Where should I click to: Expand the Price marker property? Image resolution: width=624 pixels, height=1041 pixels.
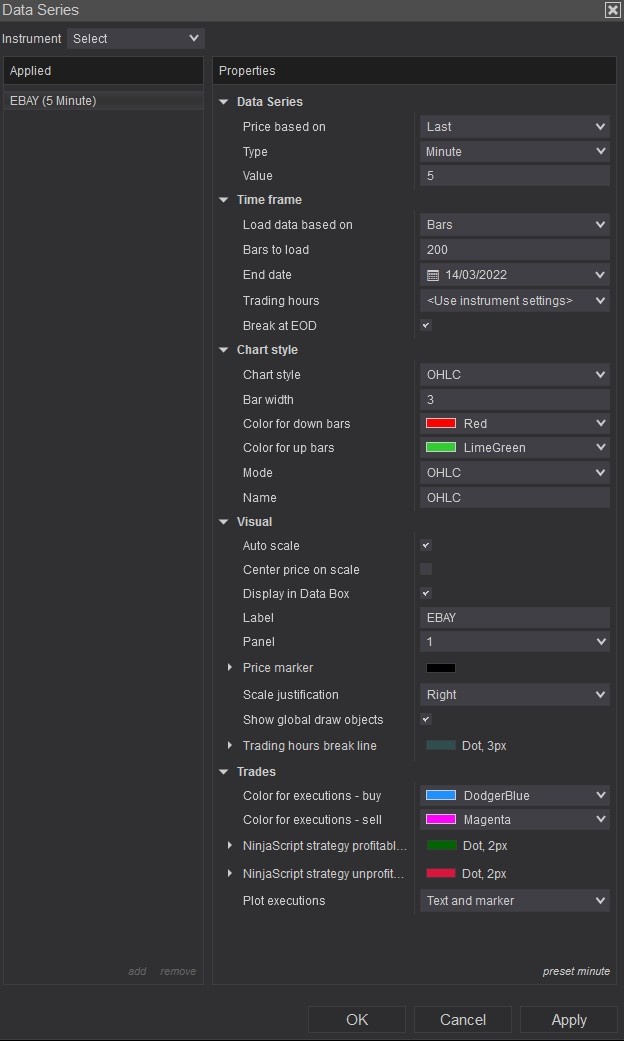tap(230, 667)
